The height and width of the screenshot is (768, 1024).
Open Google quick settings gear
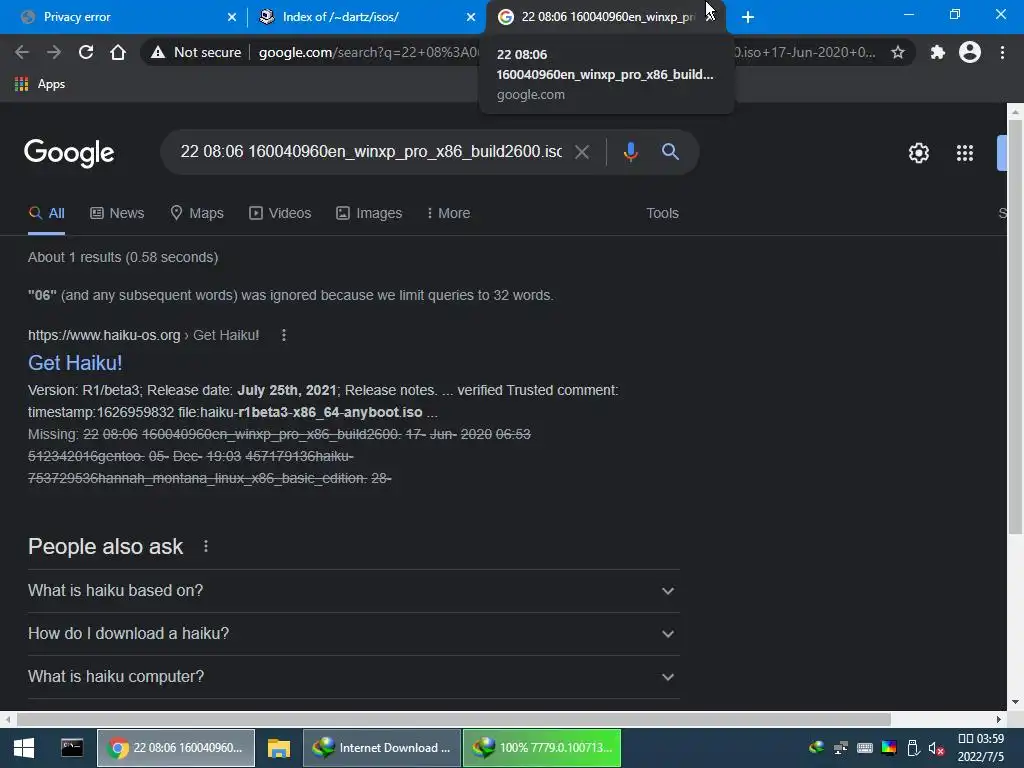click(919, 153)
